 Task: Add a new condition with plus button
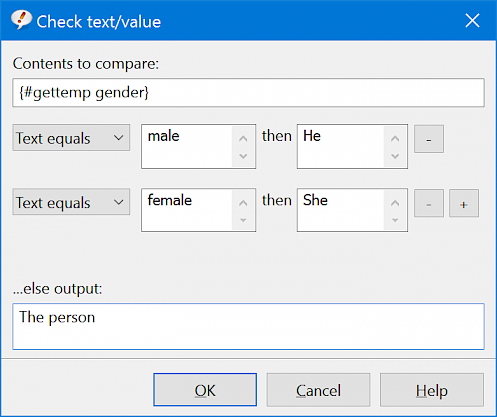(x=464, y=203)
